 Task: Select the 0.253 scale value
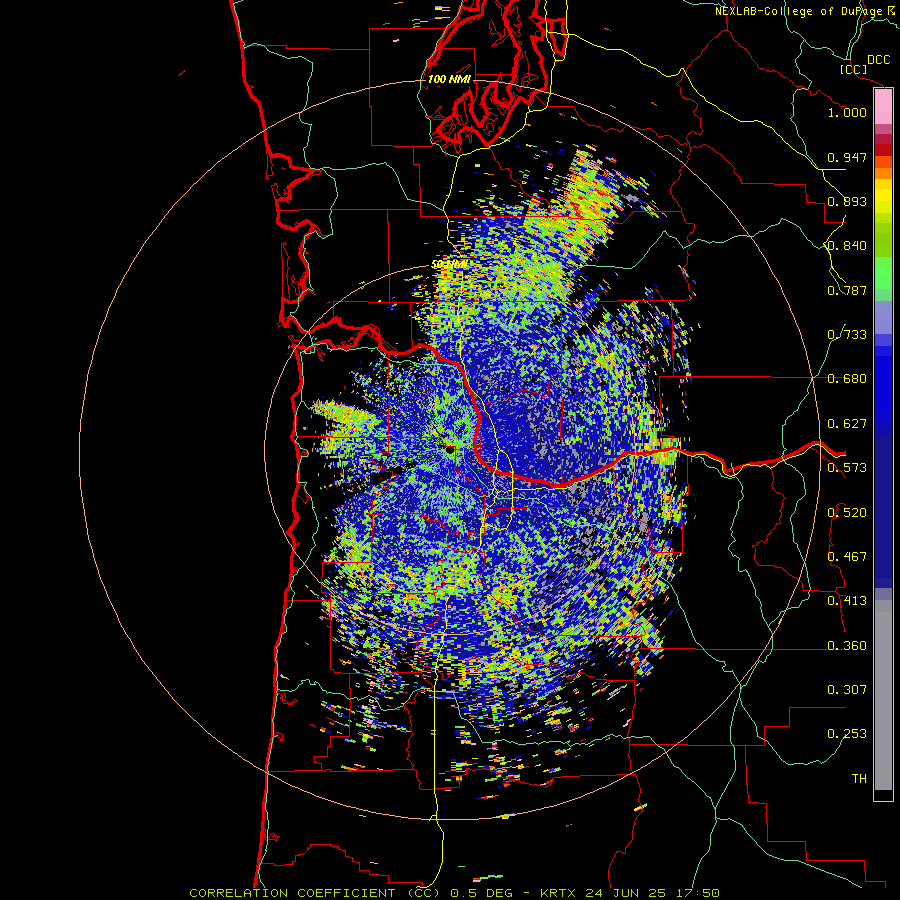(847, 734)
